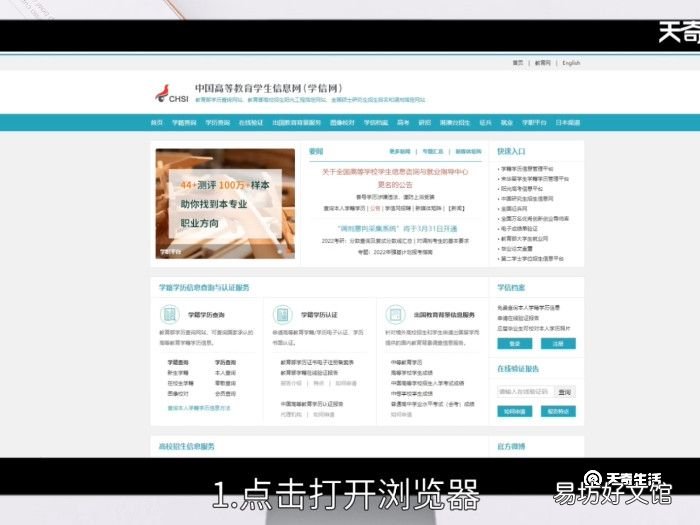The width and height of the screenshot is (700, 525).
Task: Switch site language via English link
Action: [571, 63]
